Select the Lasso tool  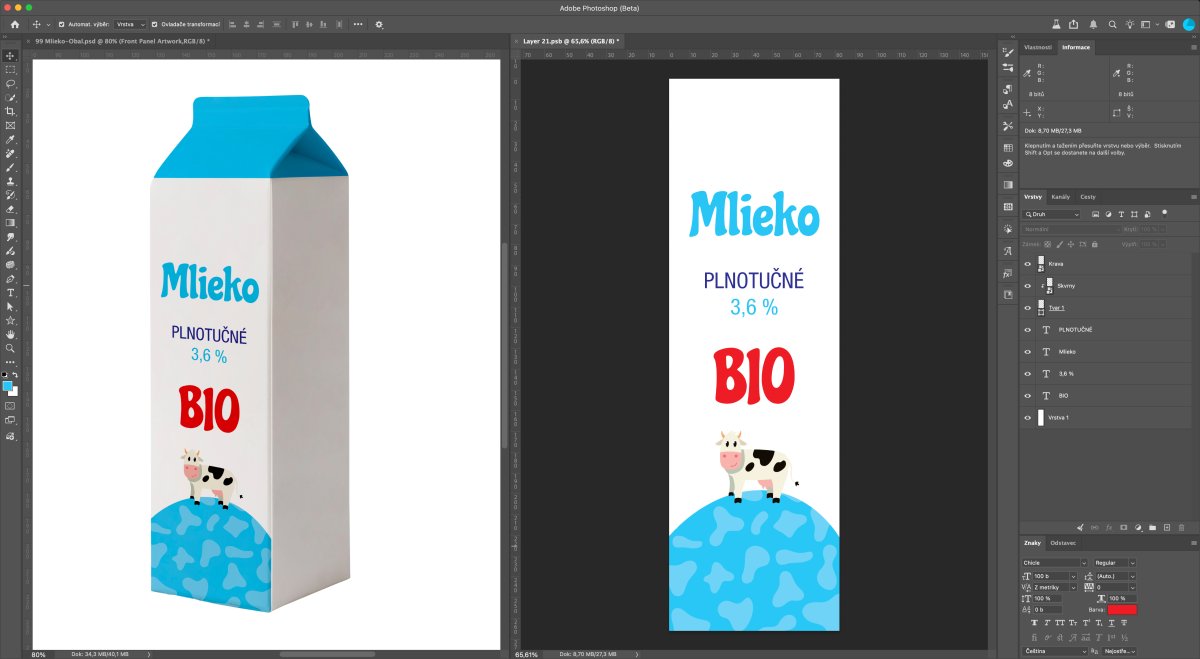pyautogui.click(x=10, y=84)
